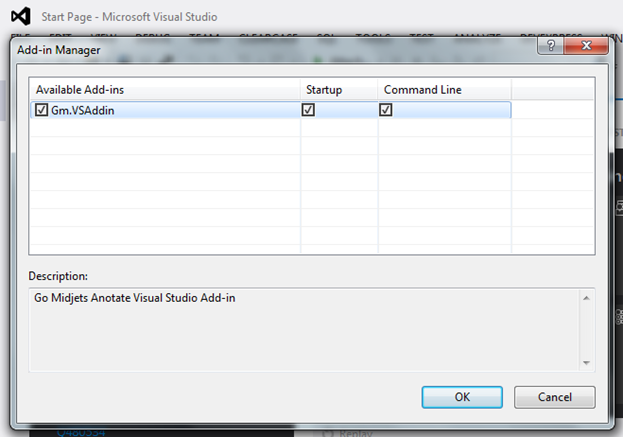Screen dimensions: 623x437
Task: Select the Gm.VSAddin row
Action: (x=150, y=110)
